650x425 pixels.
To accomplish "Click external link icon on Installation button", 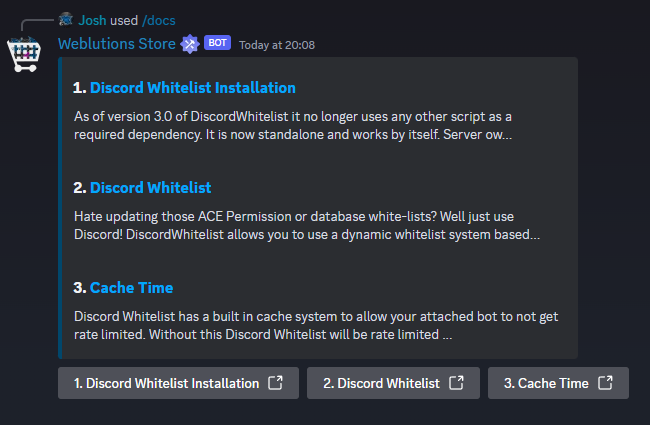I will coord(276,383).
